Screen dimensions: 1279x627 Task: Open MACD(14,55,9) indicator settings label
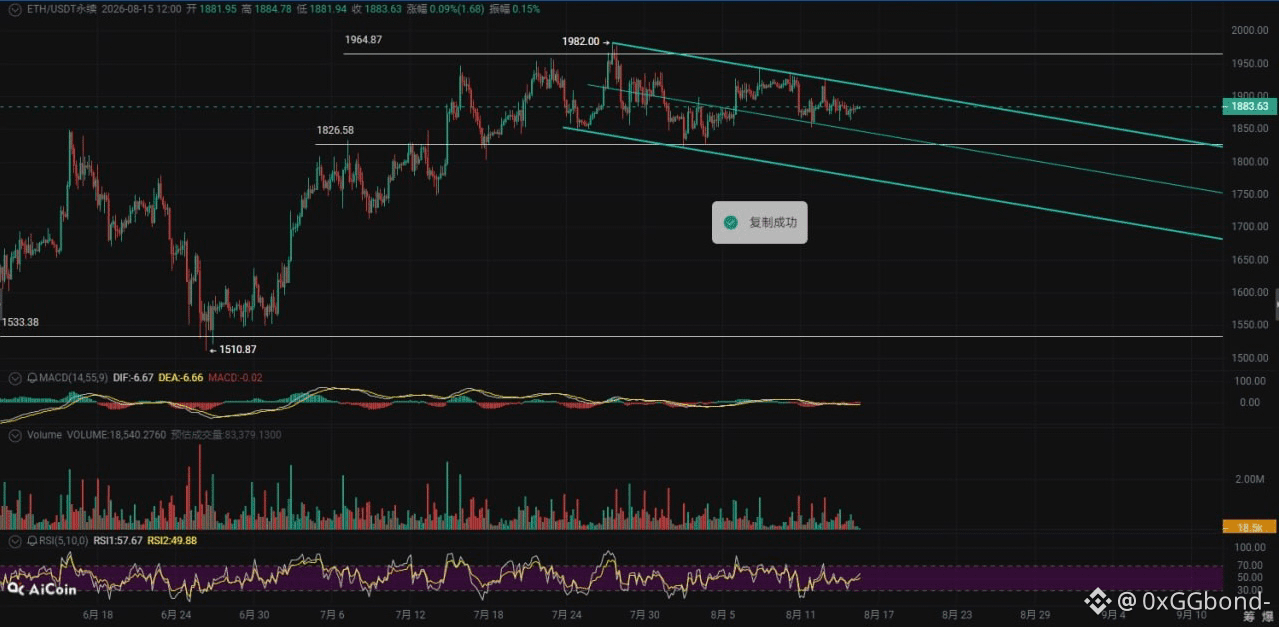74,379
